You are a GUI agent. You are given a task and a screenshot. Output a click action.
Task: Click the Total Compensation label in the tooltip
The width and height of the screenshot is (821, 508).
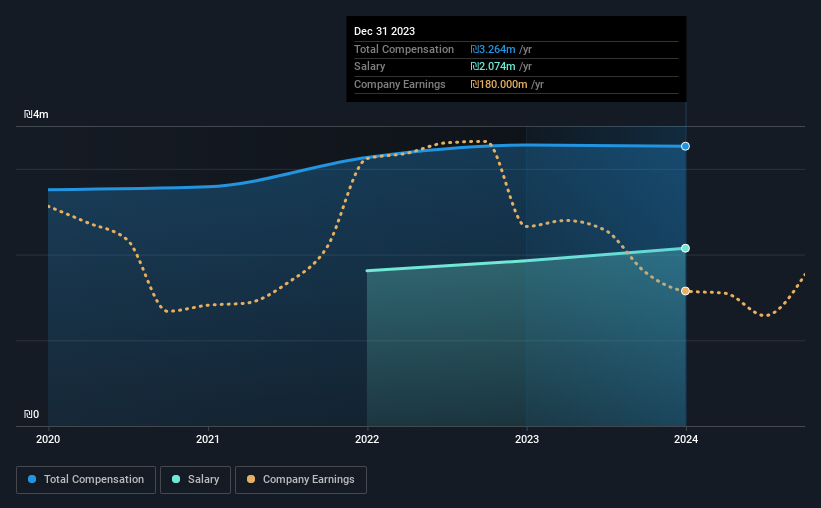click(404, 49)
